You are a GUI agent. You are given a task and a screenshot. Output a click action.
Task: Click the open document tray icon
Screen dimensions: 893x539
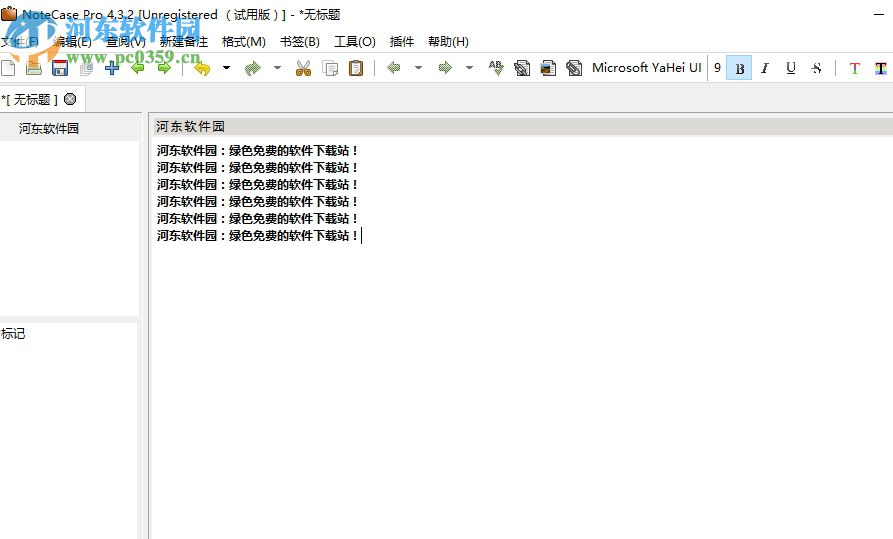pos(34,68)
